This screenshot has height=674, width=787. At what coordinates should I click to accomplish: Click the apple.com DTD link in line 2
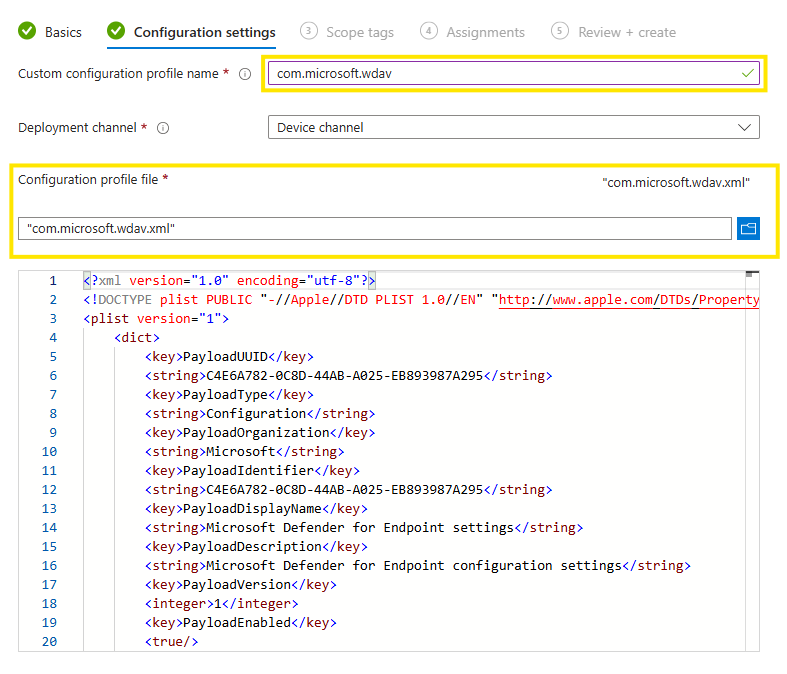click(628, 300)
